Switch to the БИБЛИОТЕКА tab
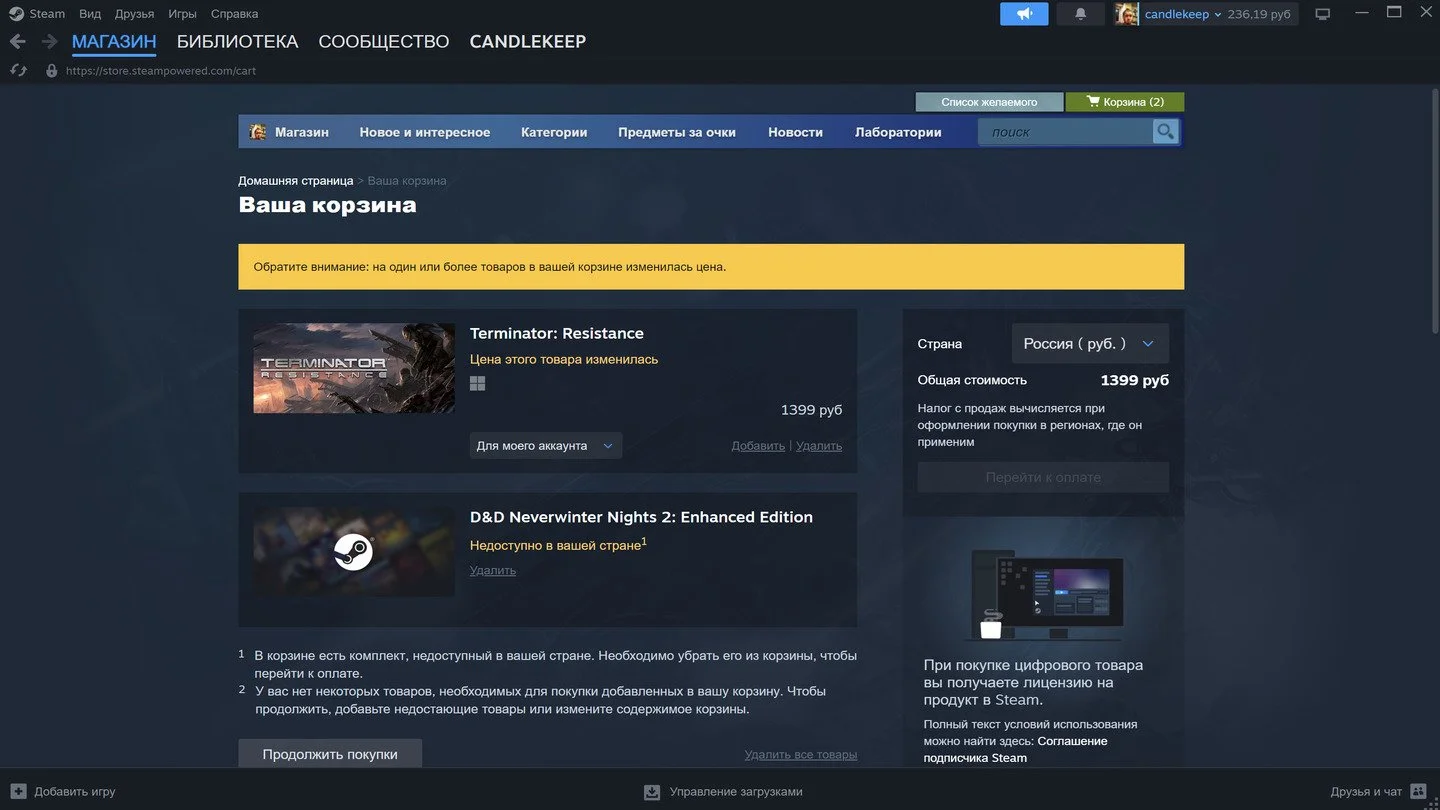 pyautogui.click(x=237, y=42)
